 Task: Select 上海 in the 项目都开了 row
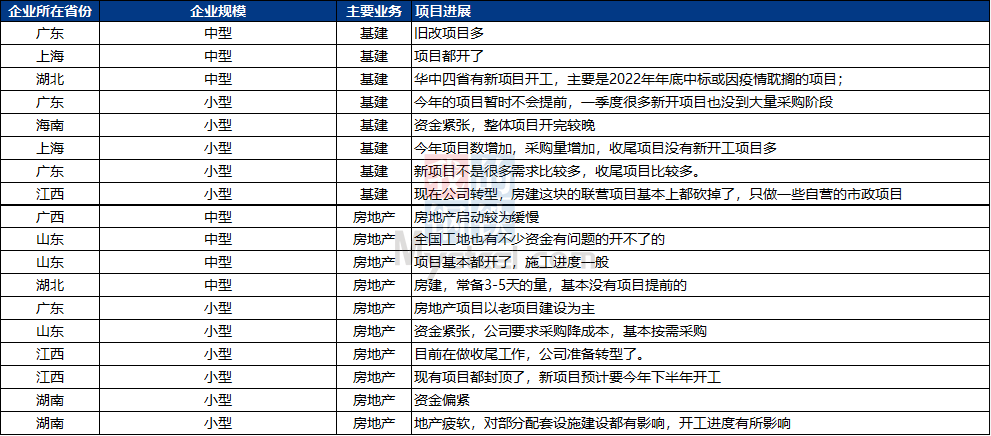(x=50, y=56)
